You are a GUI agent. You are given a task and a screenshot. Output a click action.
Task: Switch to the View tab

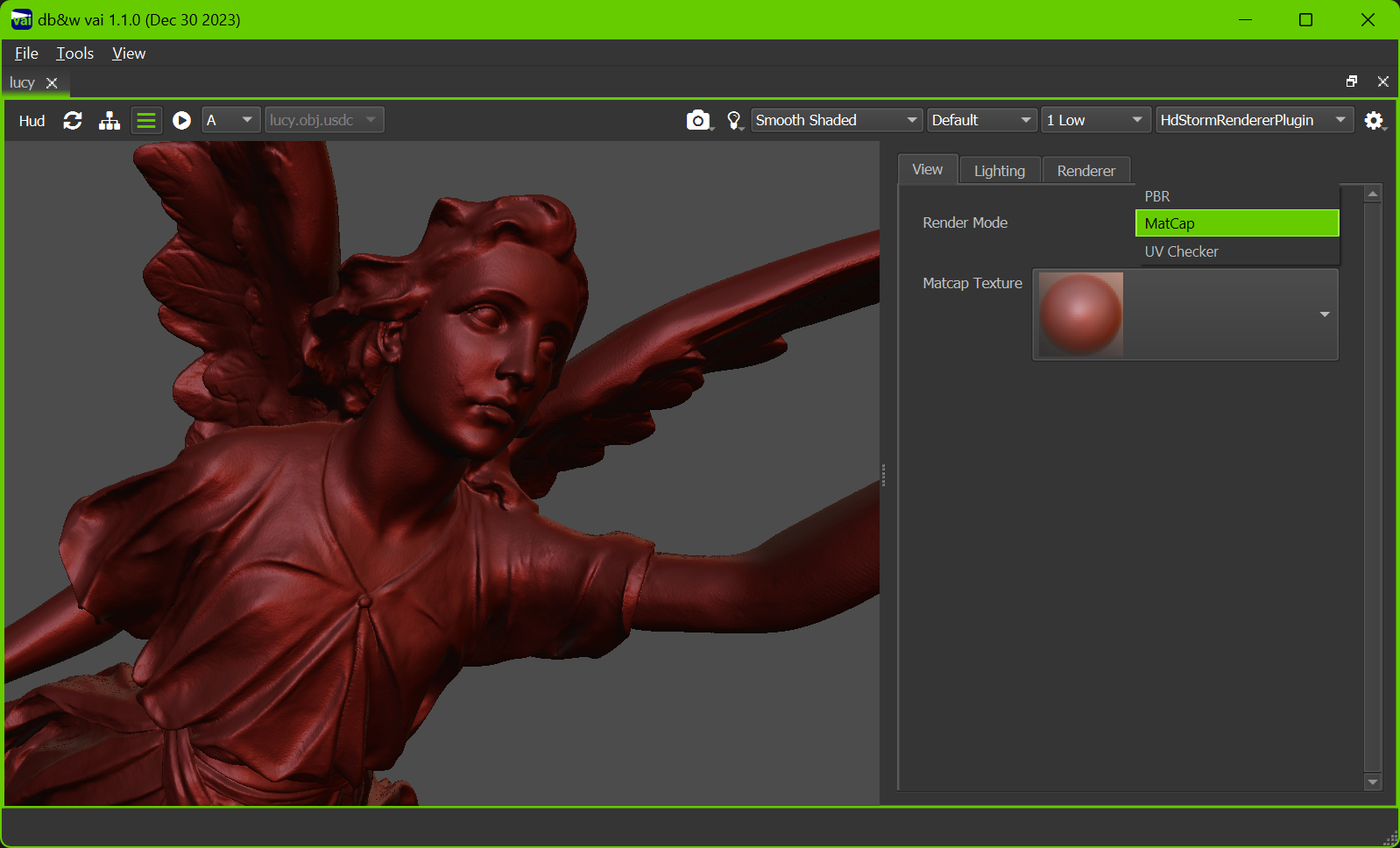click(928, 169)
